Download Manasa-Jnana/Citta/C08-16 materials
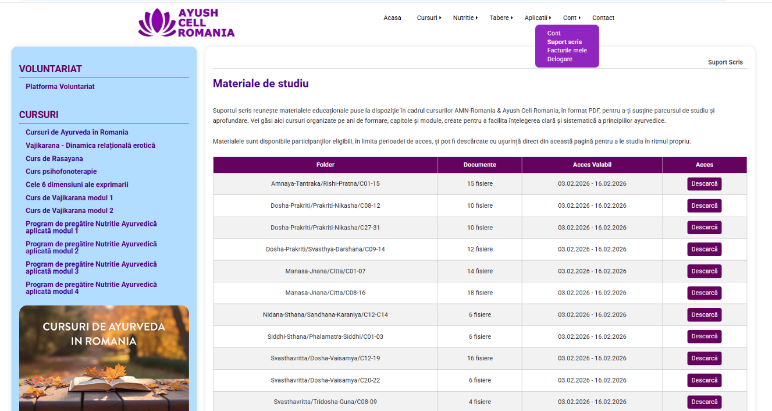 pyautogui.click(x=704, y=293)
